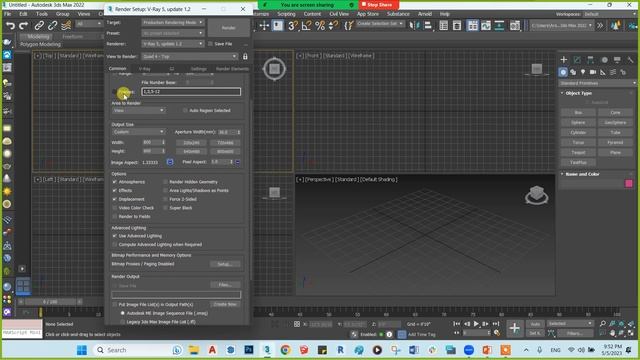Screen dimensions: 640x360
Task: Select Autodesk ME Image Sequence File radio
Action: click(122, 313)
